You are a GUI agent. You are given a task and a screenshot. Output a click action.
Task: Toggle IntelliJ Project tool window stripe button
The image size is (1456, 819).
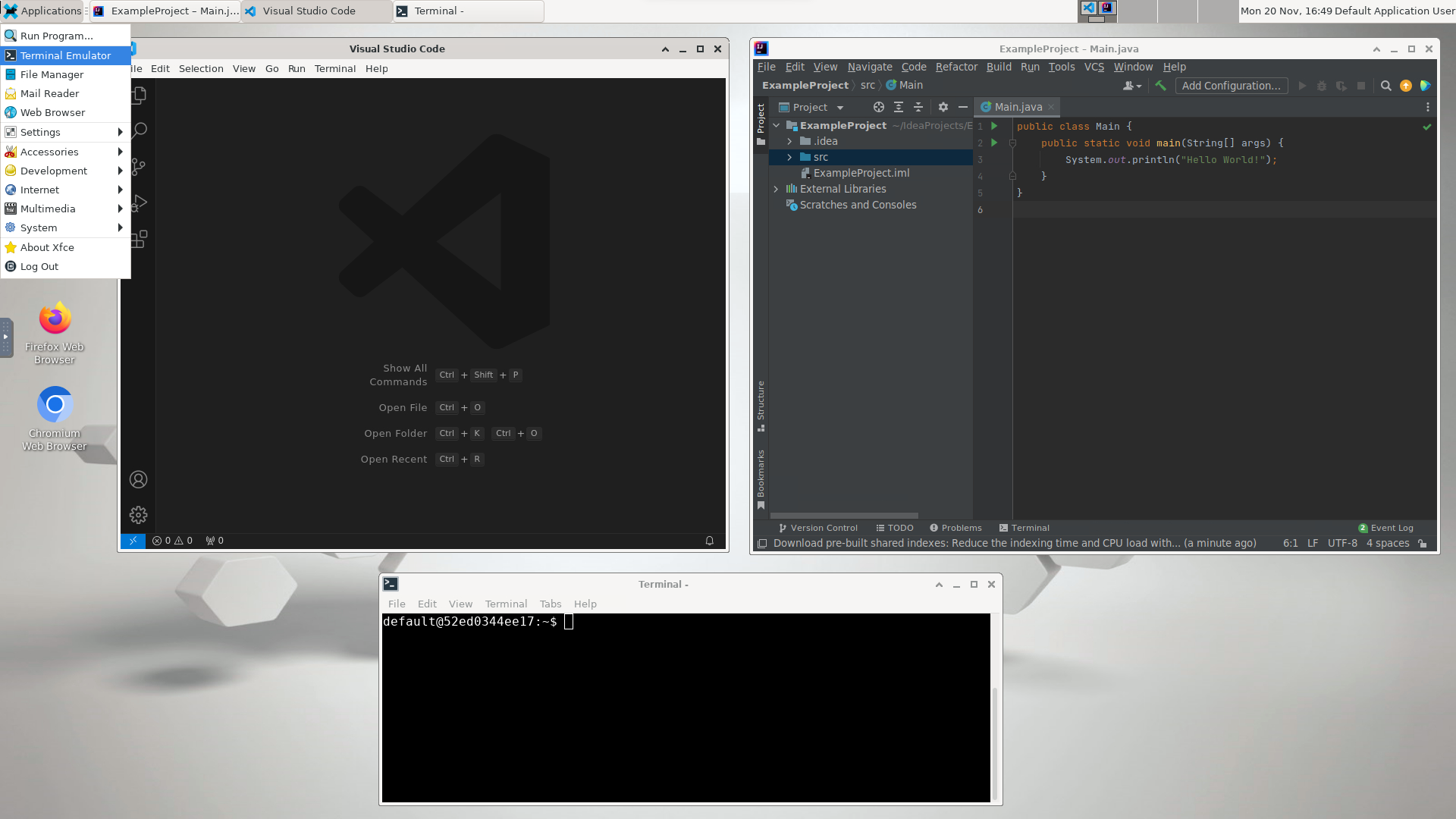761,124
